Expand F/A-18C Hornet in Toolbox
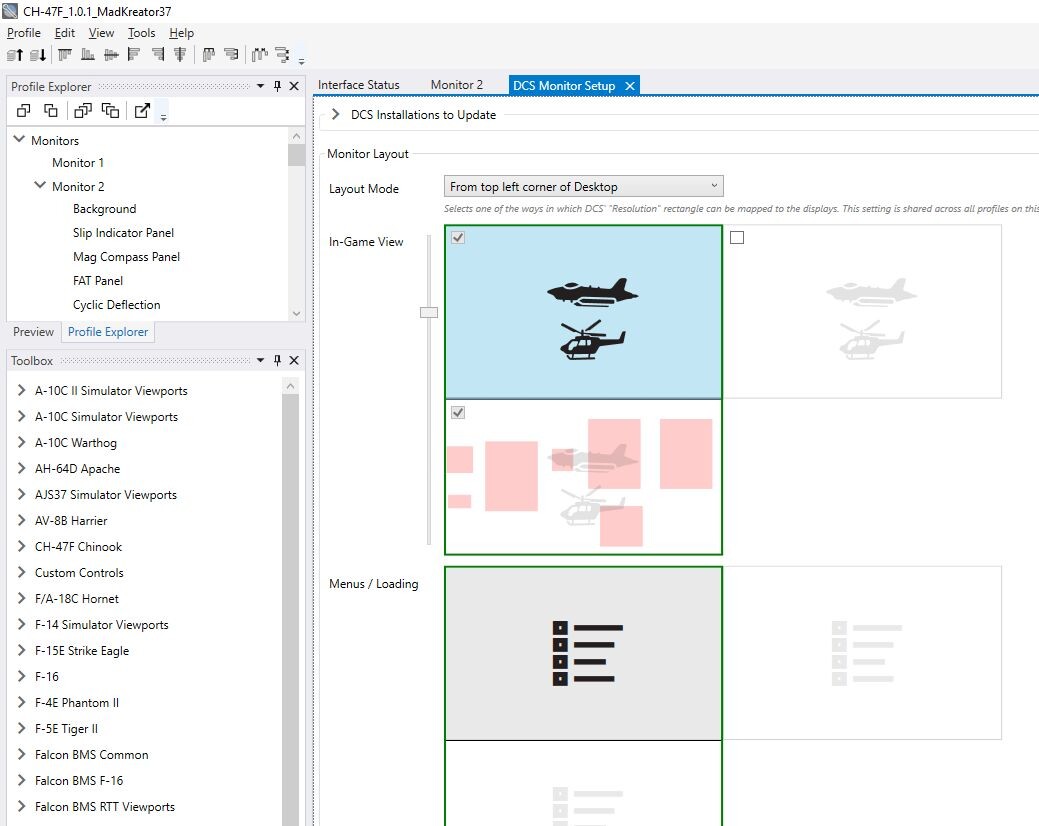This screenshot has height=826, width=1039. tap(21, 598)
